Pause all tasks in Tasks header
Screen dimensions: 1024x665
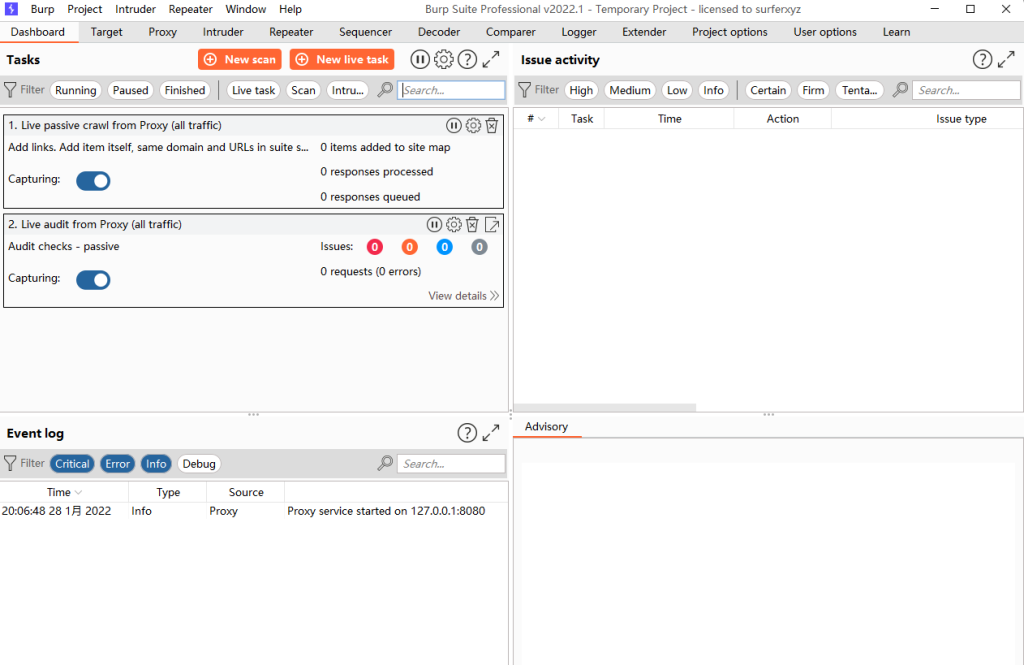pyautogui.click(x=419, y=59)
